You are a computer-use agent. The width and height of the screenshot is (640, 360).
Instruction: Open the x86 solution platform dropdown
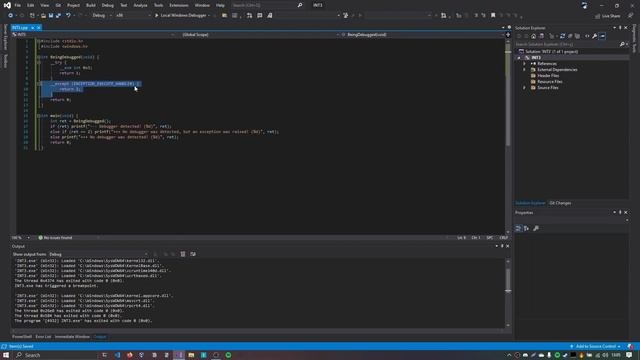132,16
